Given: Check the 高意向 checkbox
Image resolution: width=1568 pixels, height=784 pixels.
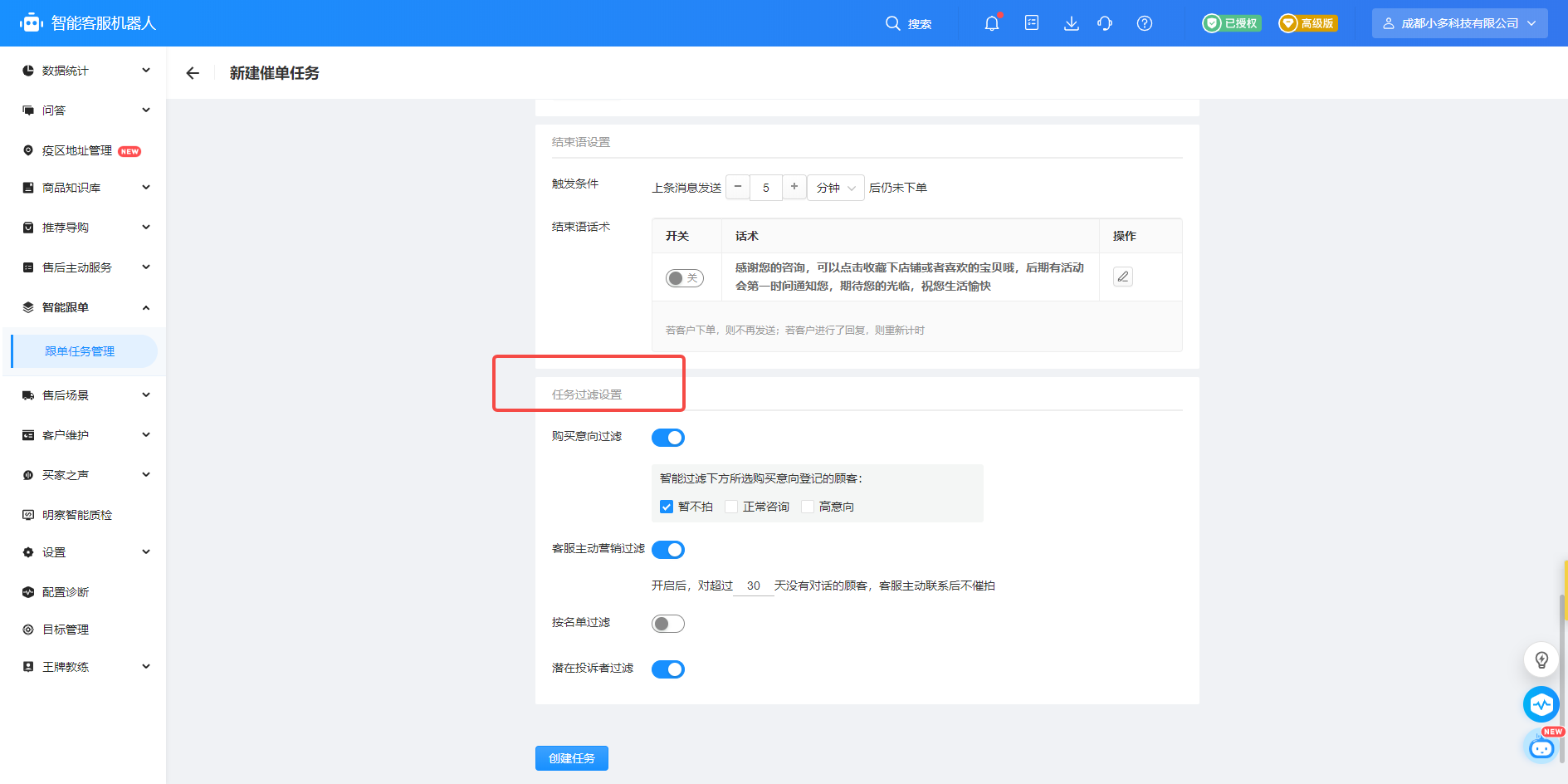Looking at the screenshot, I should click(x=808, y=507).
